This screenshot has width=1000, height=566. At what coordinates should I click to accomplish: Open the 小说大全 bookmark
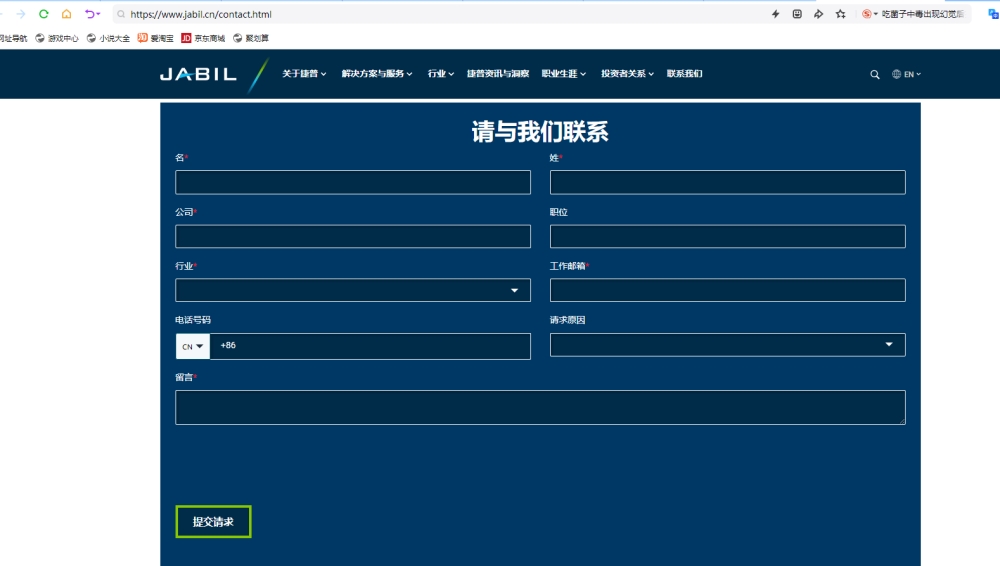pos(108,38)
